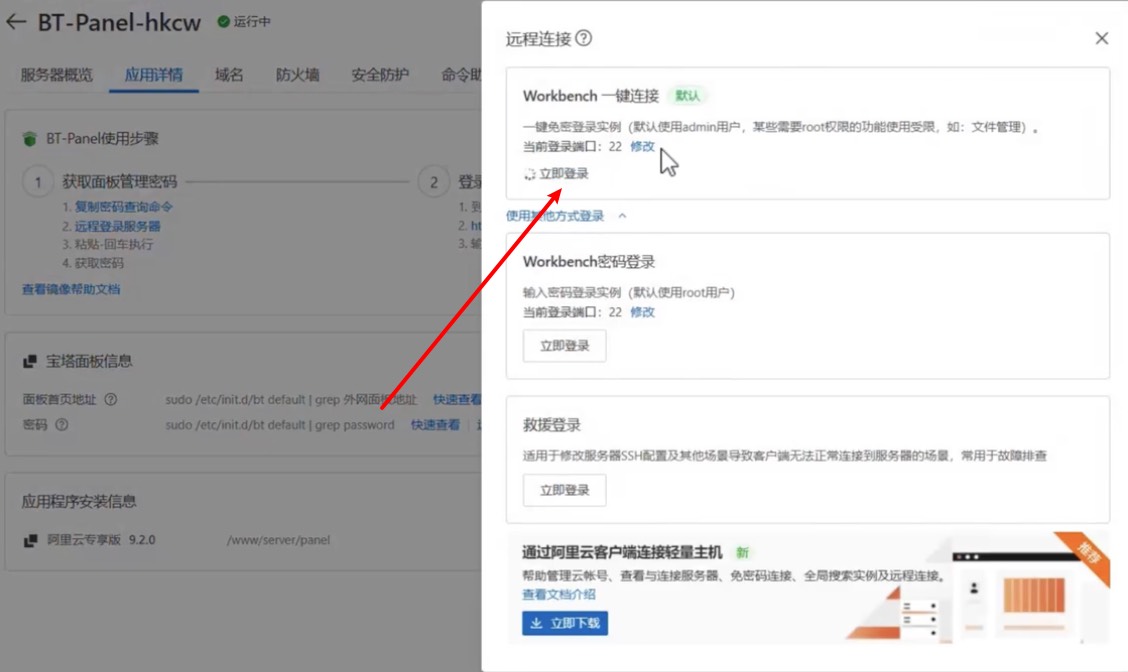The height and width of the screenshot is (672, 1128).
Task: Open the 防火墙 tab
Action: coord(297,75)
